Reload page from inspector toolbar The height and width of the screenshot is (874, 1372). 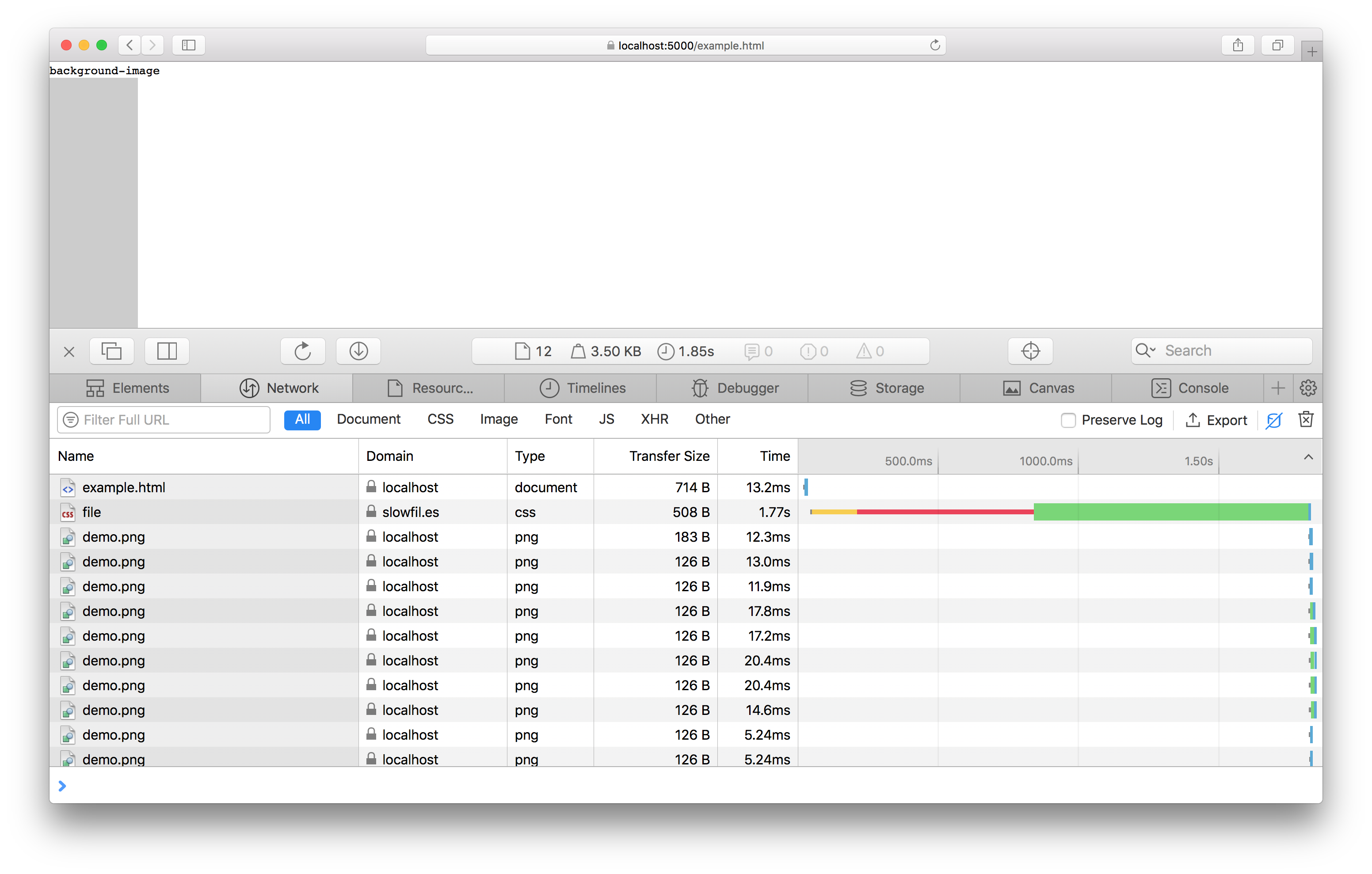pyautogui.click(x=302, y=351)
